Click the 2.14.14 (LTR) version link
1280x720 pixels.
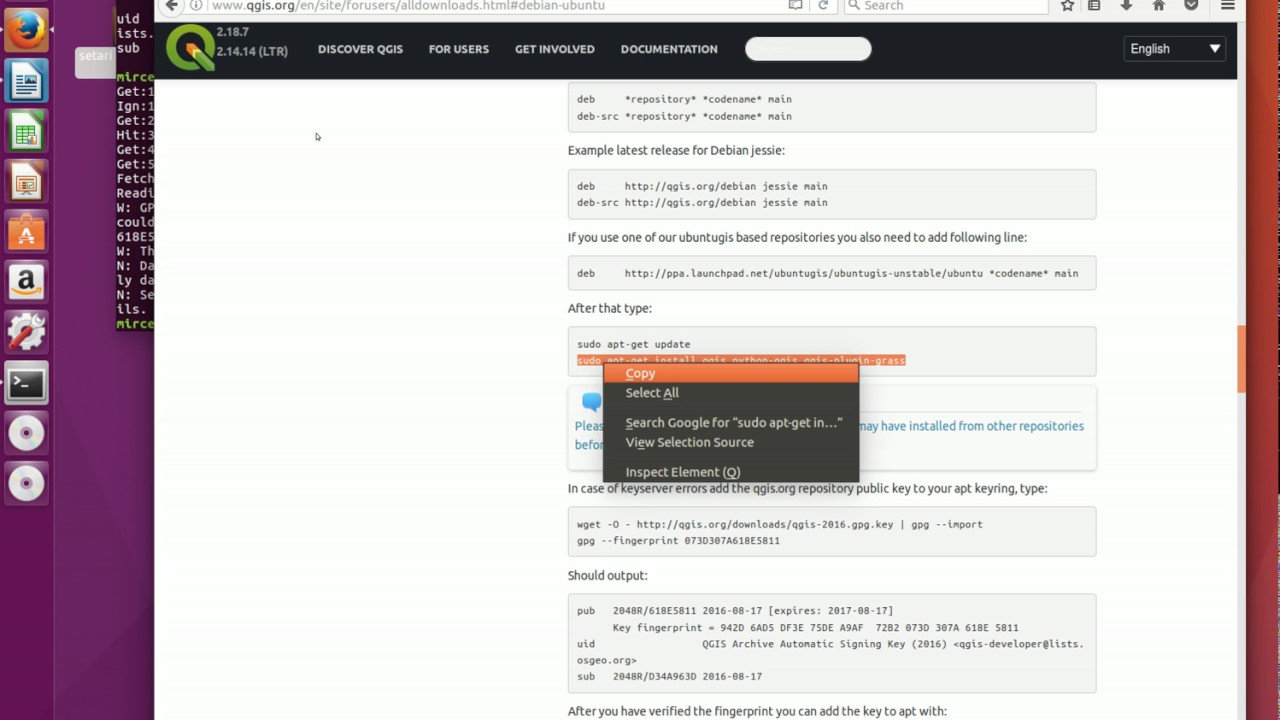pos(252,51)
